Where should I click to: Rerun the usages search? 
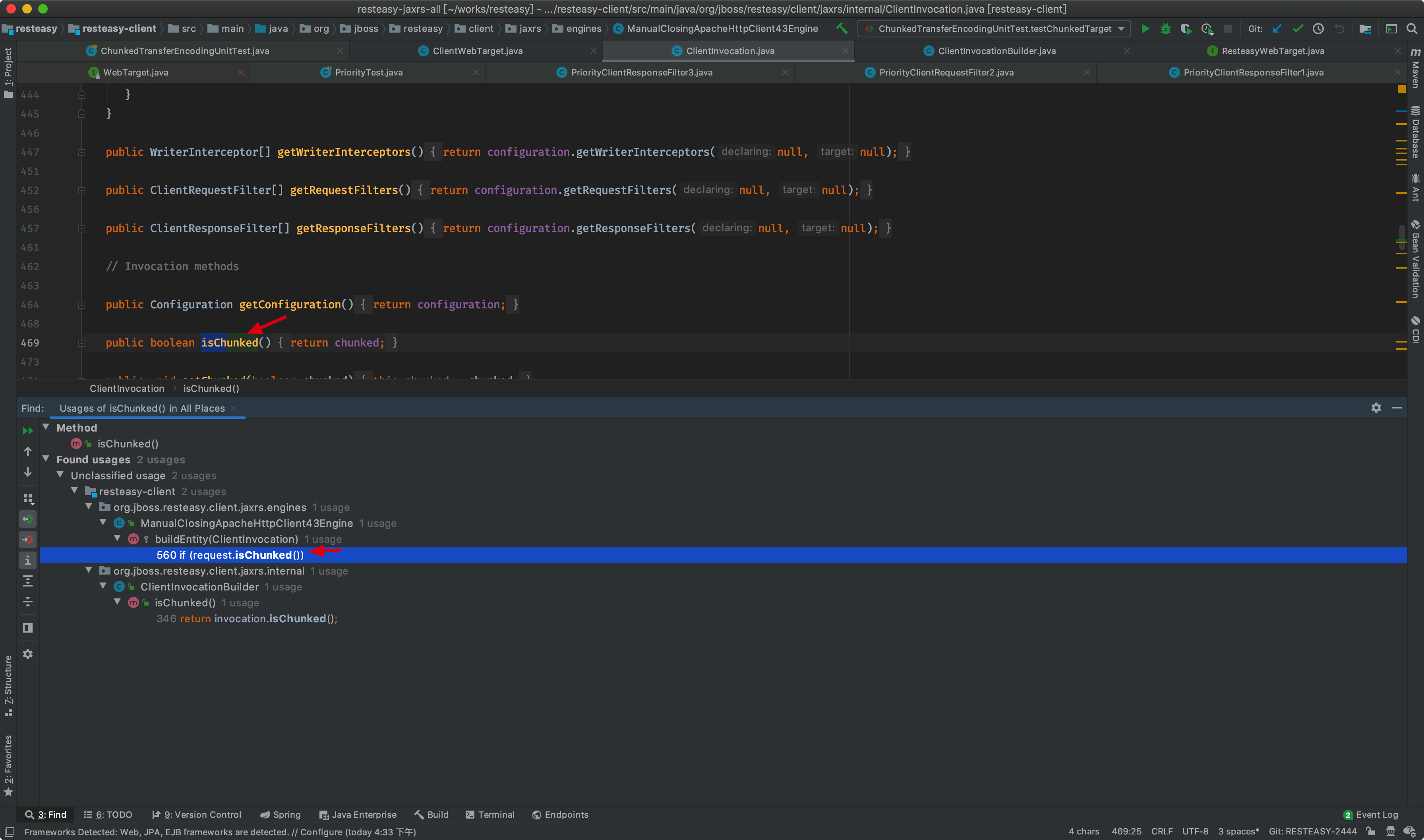[28, 431]
